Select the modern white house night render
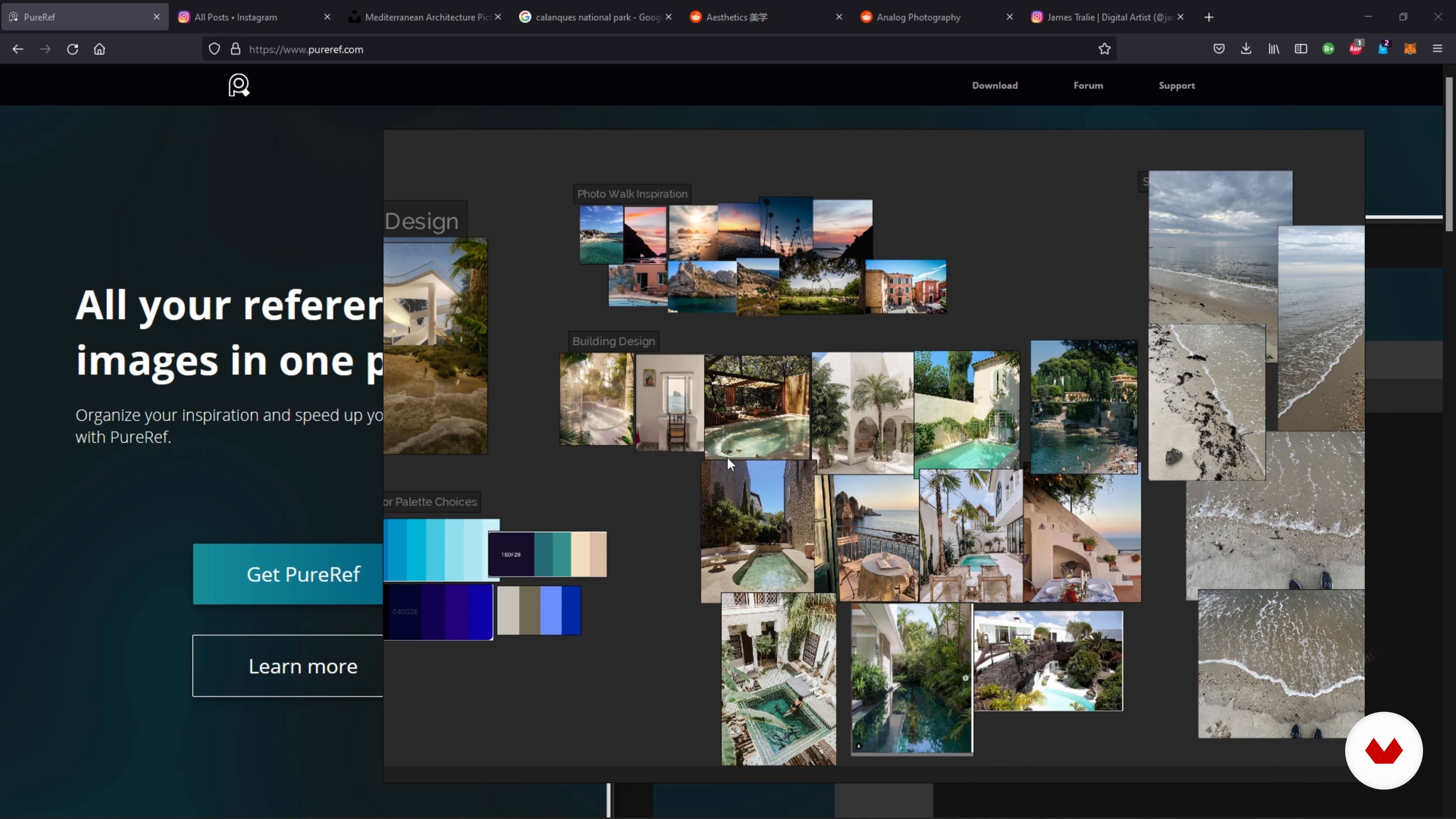The width and height of the screenshot is (1456, 819). coord(435,346)
